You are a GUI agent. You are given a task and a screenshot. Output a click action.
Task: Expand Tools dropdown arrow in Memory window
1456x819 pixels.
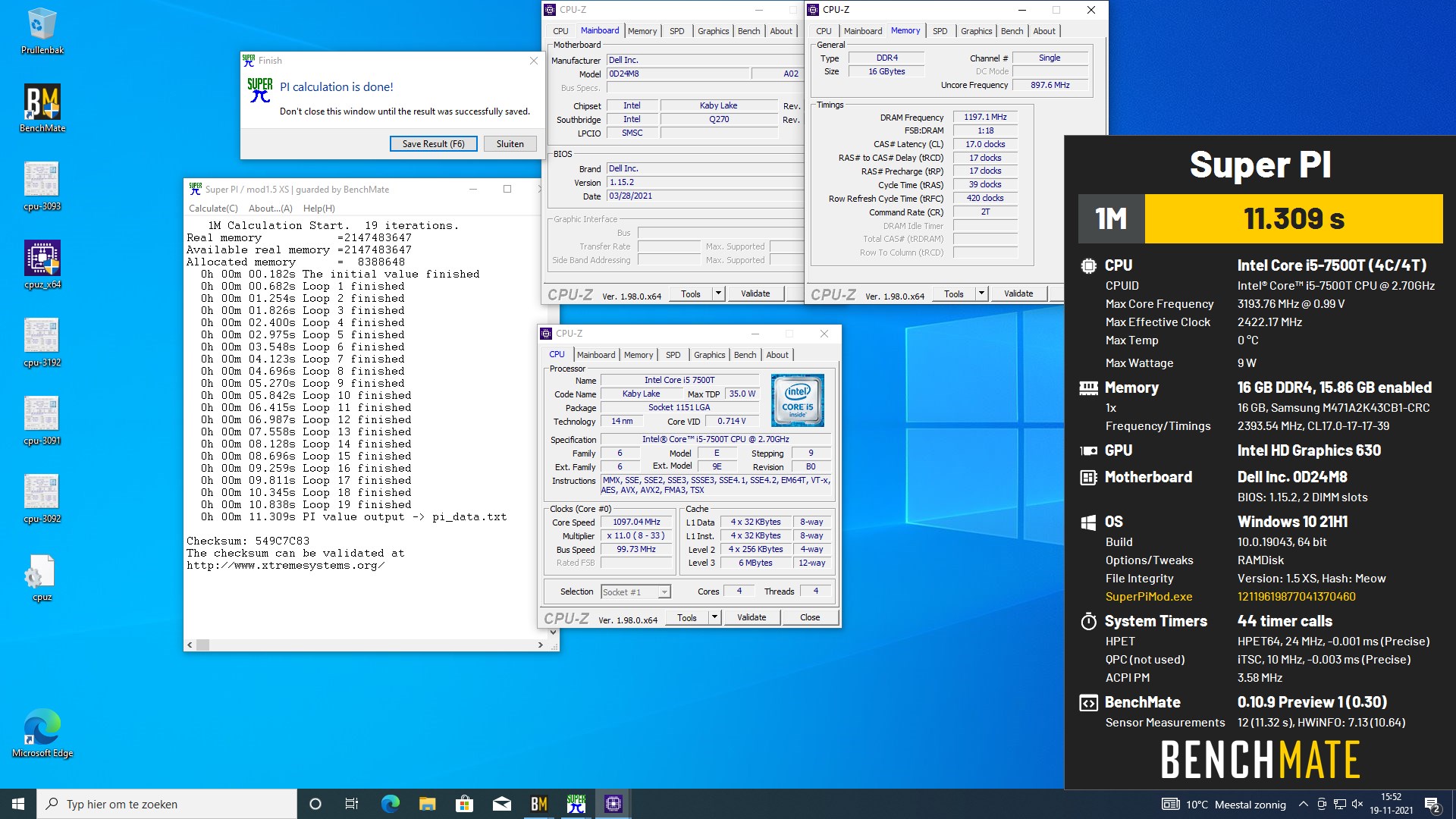981,293
